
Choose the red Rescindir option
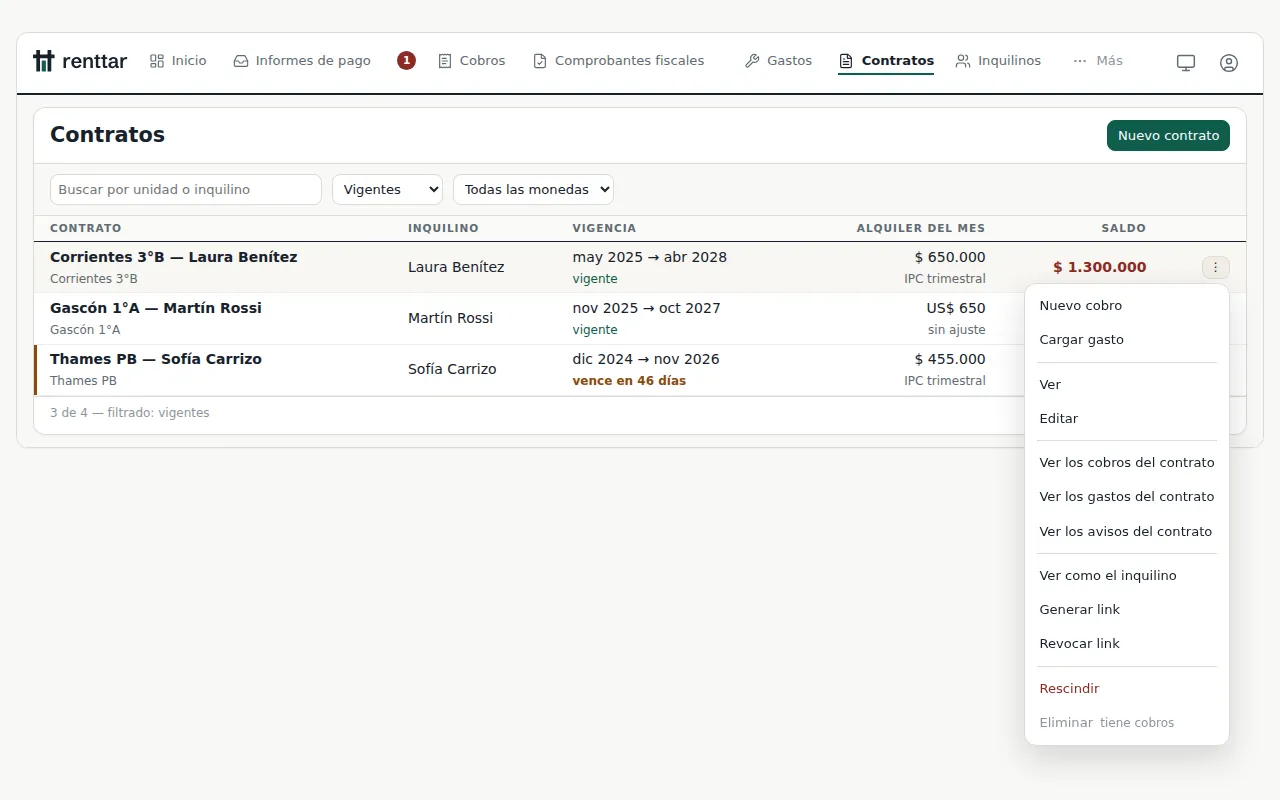click(x=1127, y=689)
